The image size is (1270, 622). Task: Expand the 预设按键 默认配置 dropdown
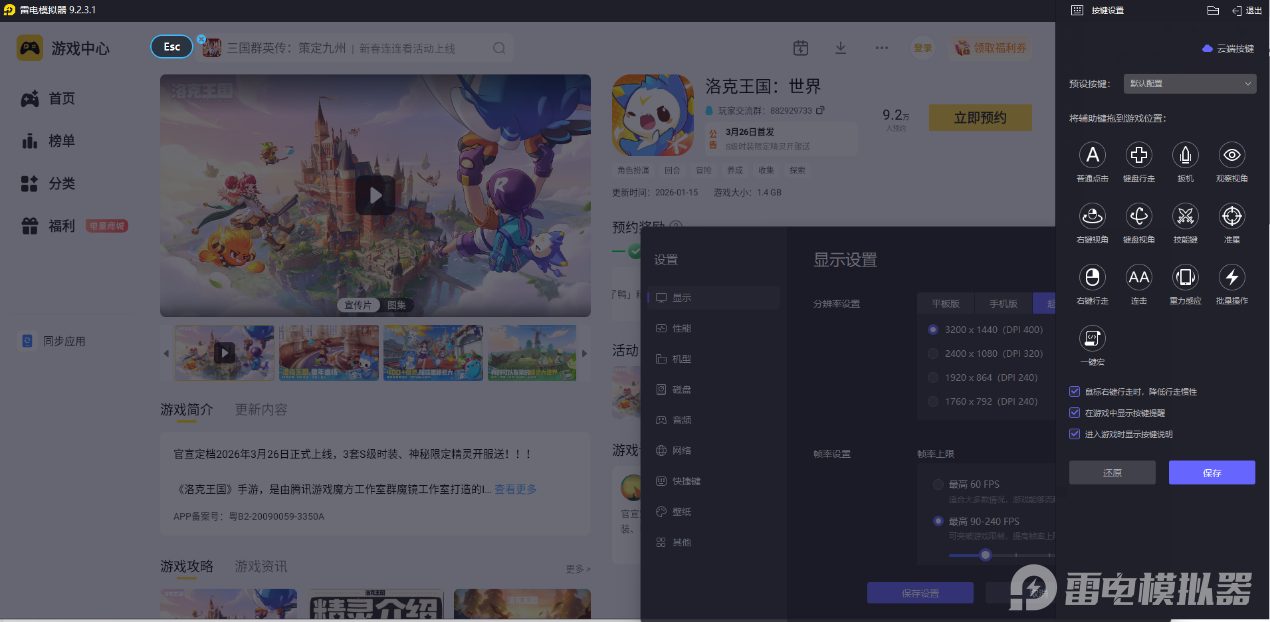1190,84
